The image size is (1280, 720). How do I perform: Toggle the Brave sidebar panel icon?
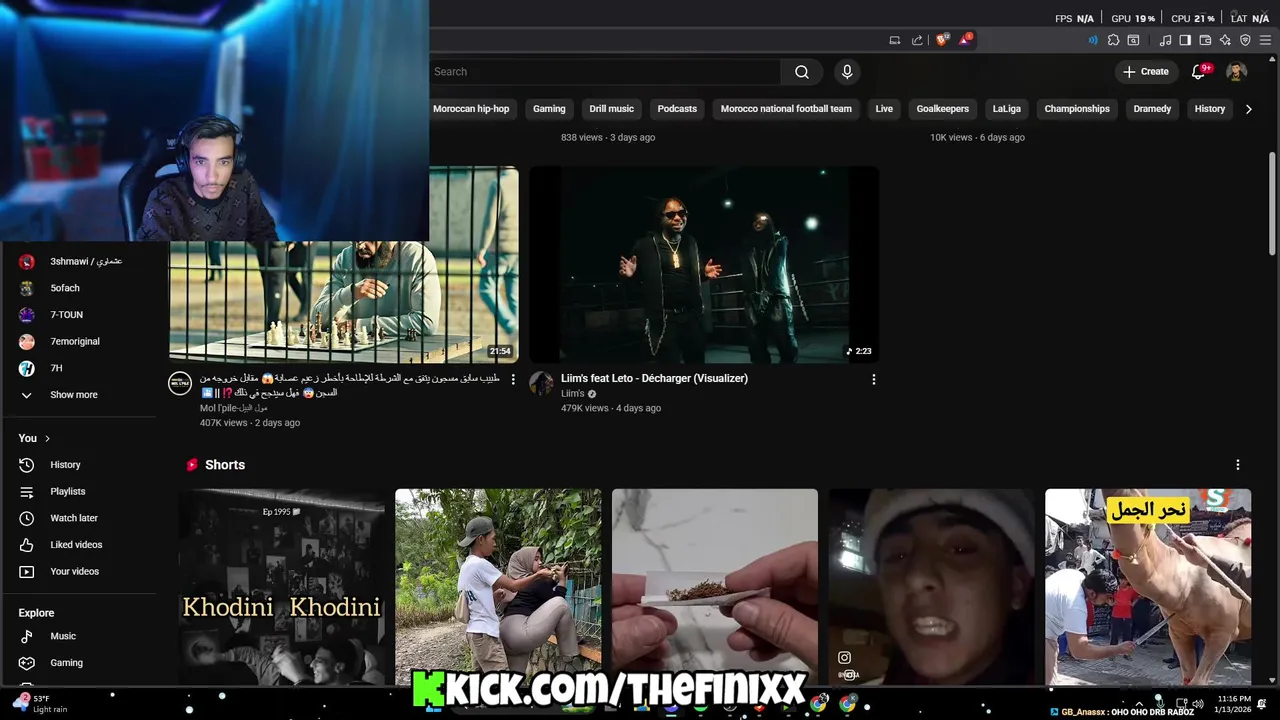(1185, 40)
